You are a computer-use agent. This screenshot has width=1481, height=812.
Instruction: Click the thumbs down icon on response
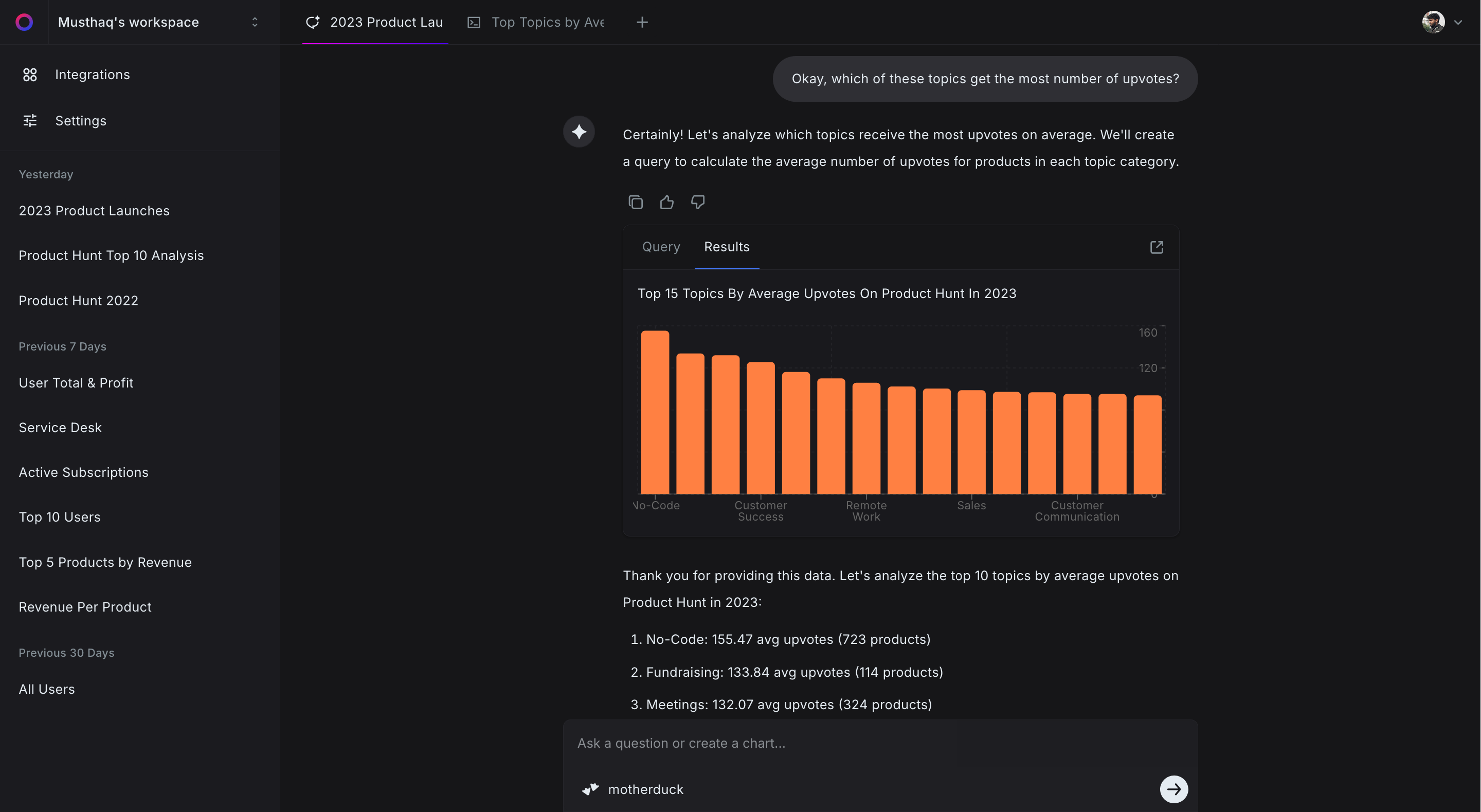697,202
